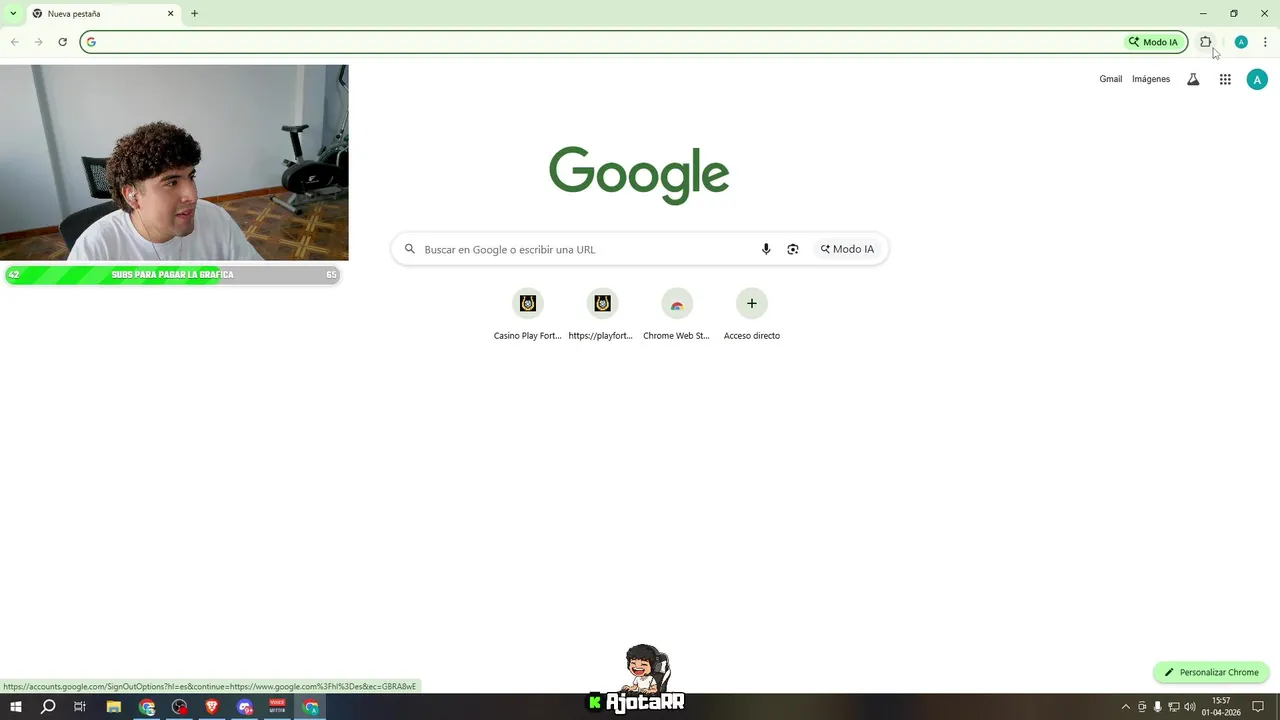Open volume control in tray
This screenshot has width=1280, height=720.
[x=1190, y=707]
